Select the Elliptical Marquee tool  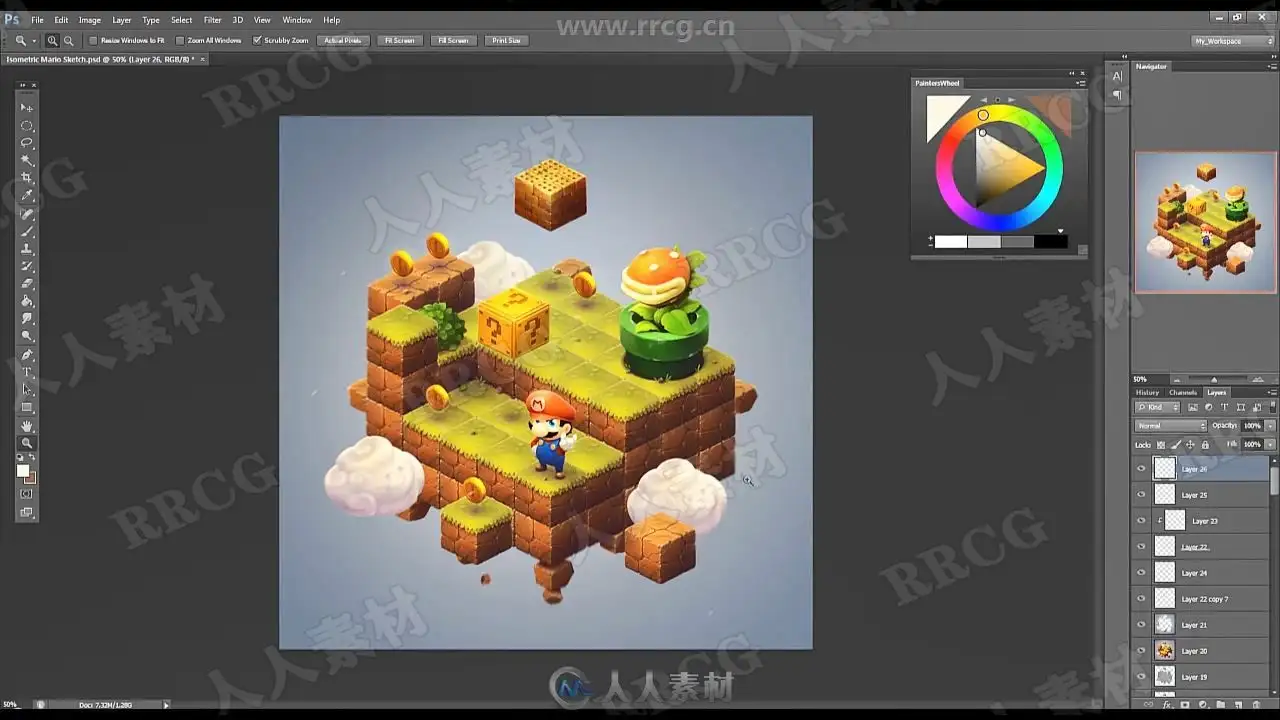coord(27,125)
